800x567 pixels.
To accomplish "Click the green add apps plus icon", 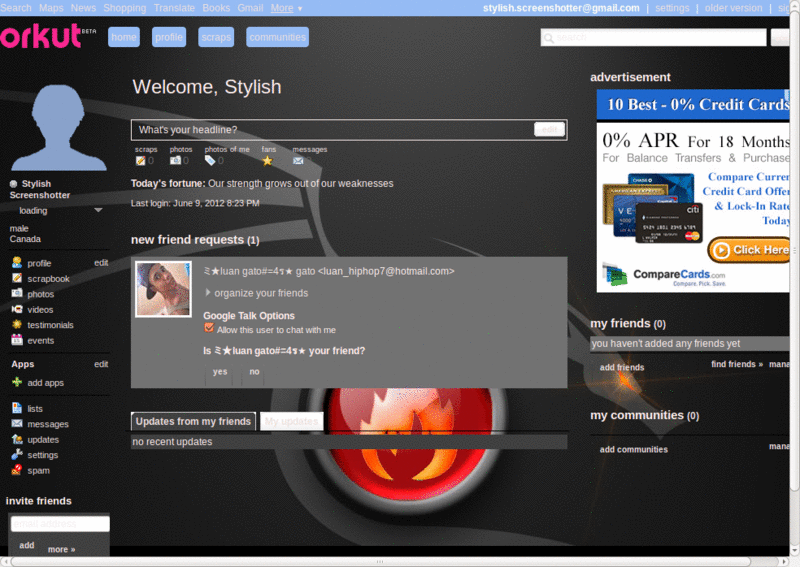I will 17,382.
